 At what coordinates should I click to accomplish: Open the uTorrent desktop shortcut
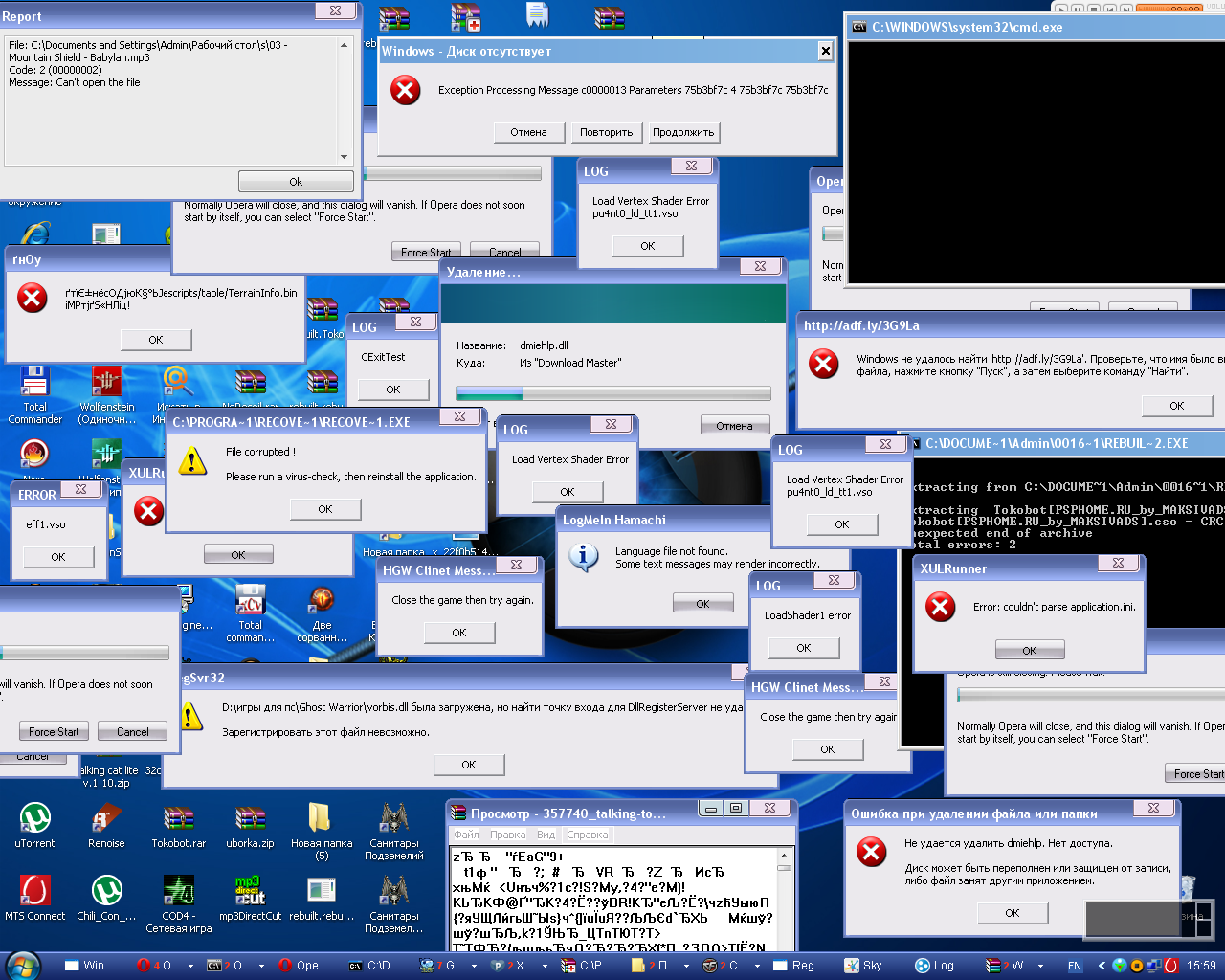35,824
